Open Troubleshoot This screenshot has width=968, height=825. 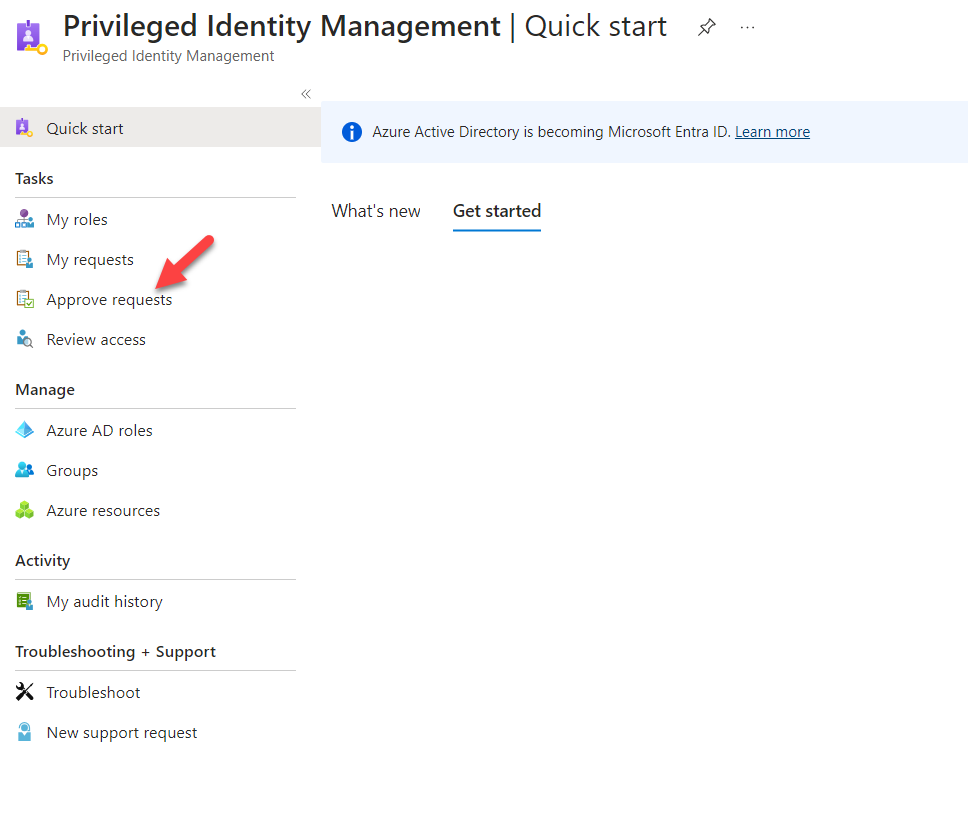[x=93, y=692]
